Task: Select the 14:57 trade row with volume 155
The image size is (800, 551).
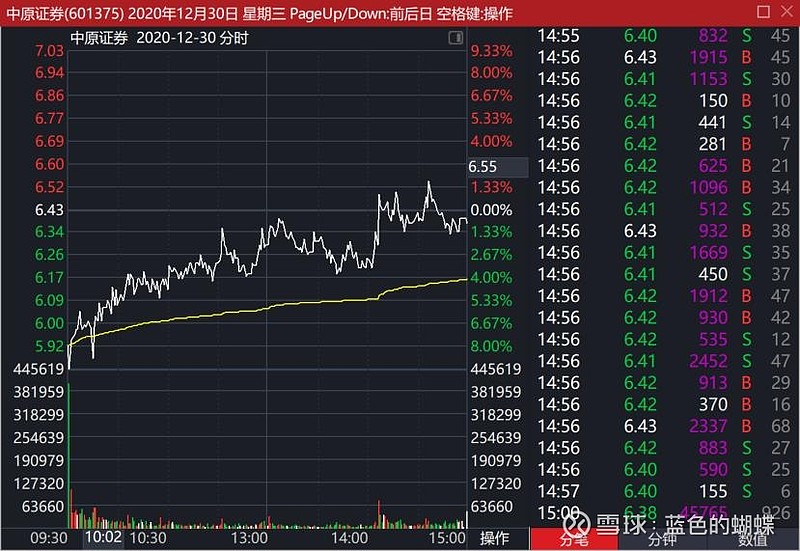Action: coord(664,491)
